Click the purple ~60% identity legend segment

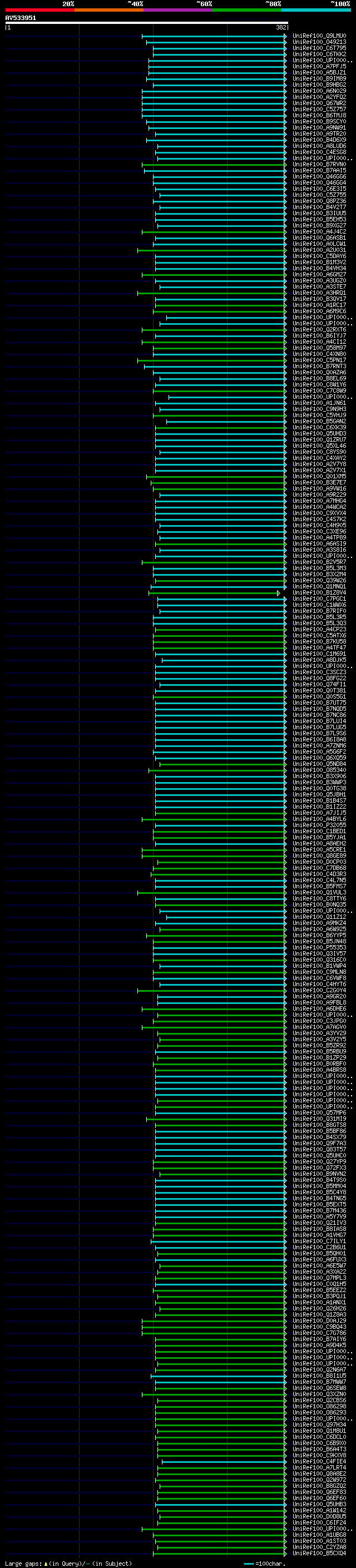[177, 10]
